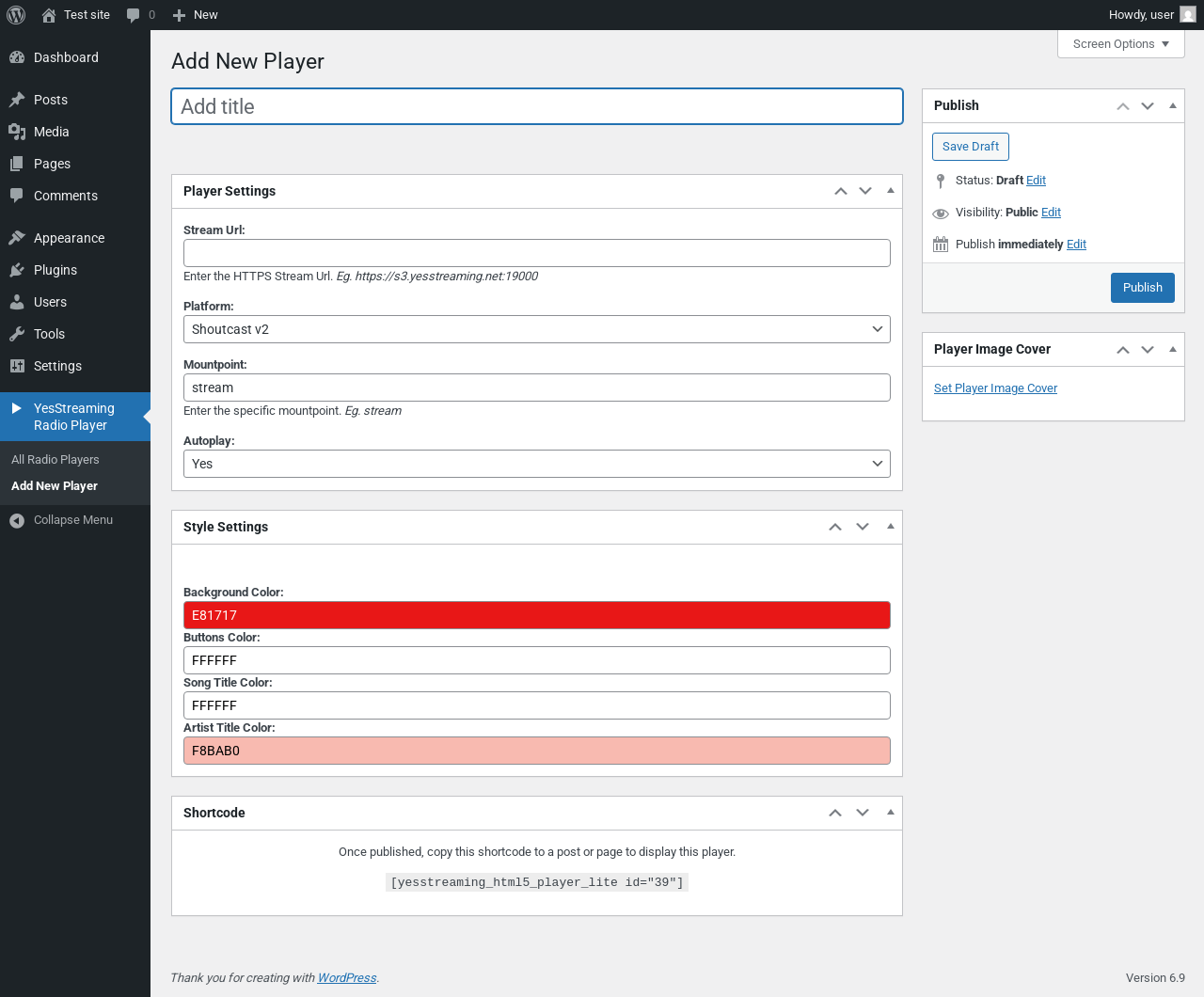Expand Screen Options
1204x997 pixels.
1120,44
